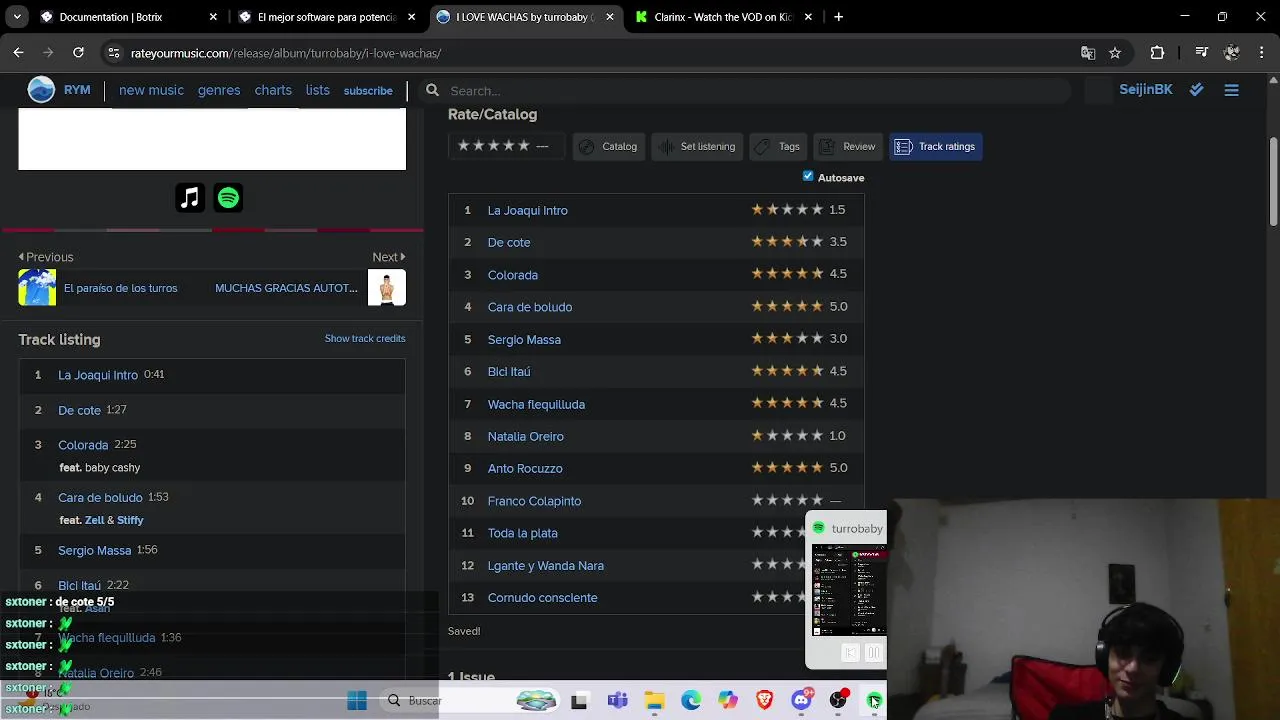Image resolution: width=1280 pixels, height=720 pixels.
Task: Open Windows Start menu
Action: coord(357,701)
